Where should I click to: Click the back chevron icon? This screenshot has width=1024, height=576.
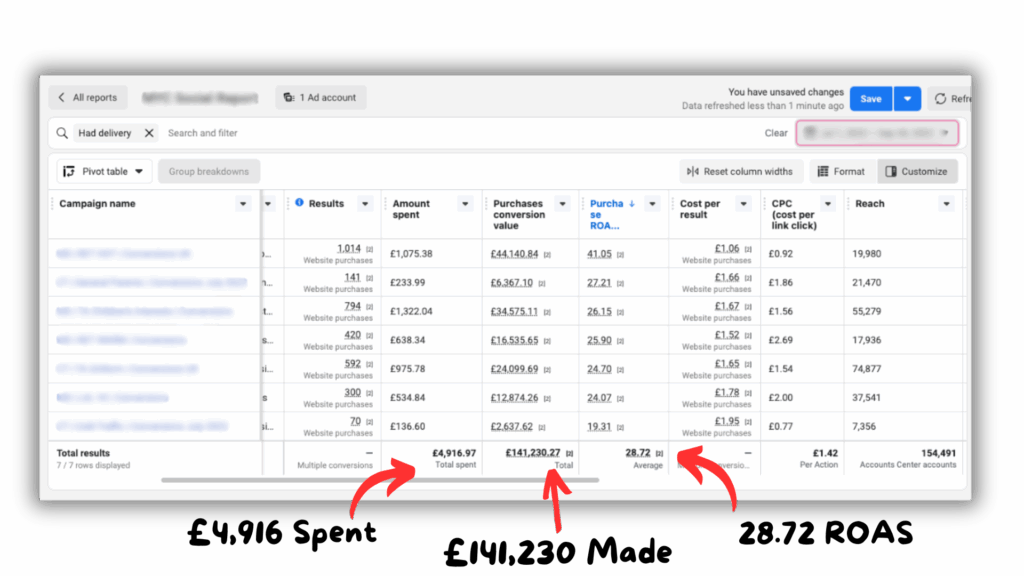click(61, 97)
